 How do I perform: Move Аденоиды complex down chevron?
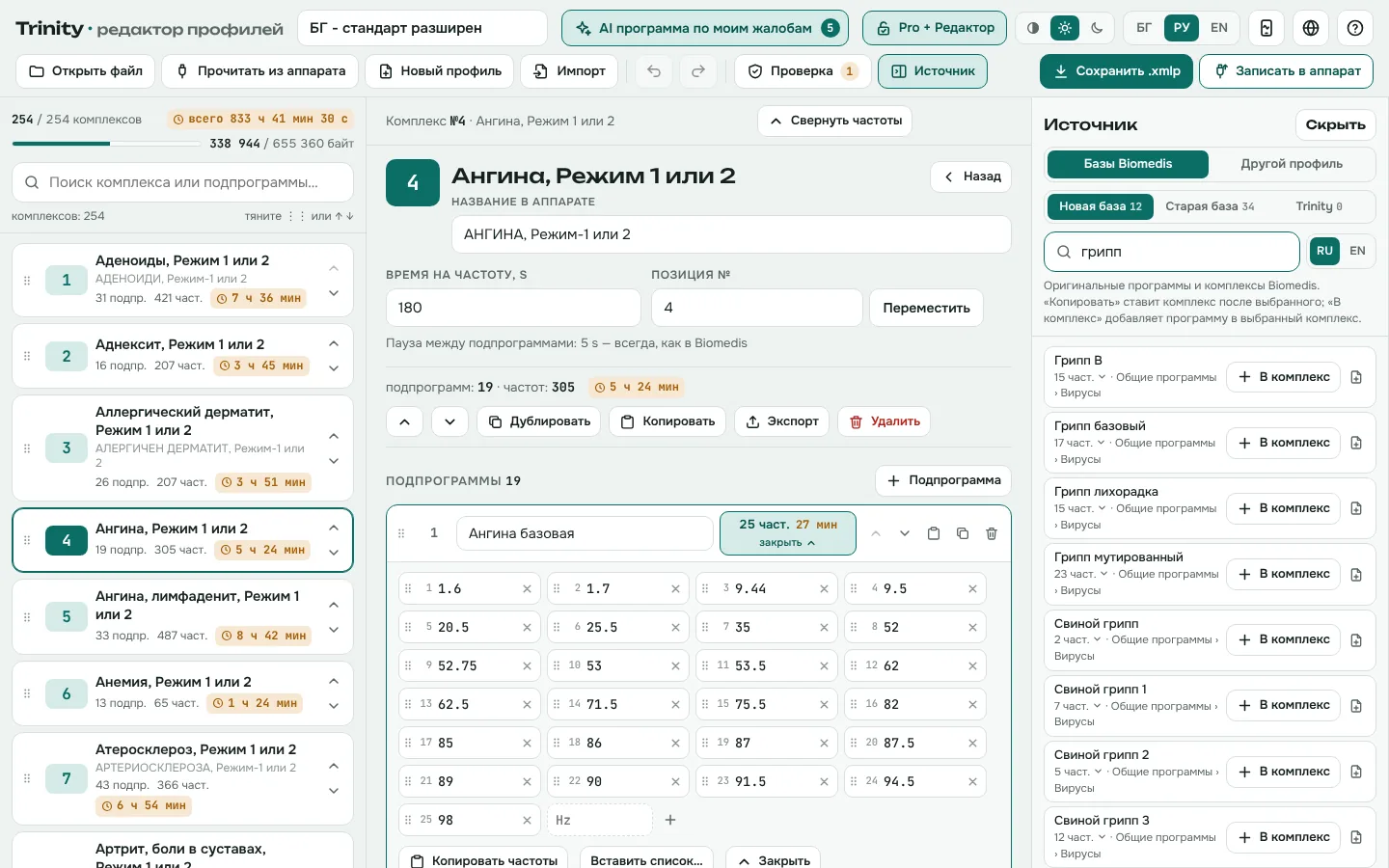coord(334,293)
